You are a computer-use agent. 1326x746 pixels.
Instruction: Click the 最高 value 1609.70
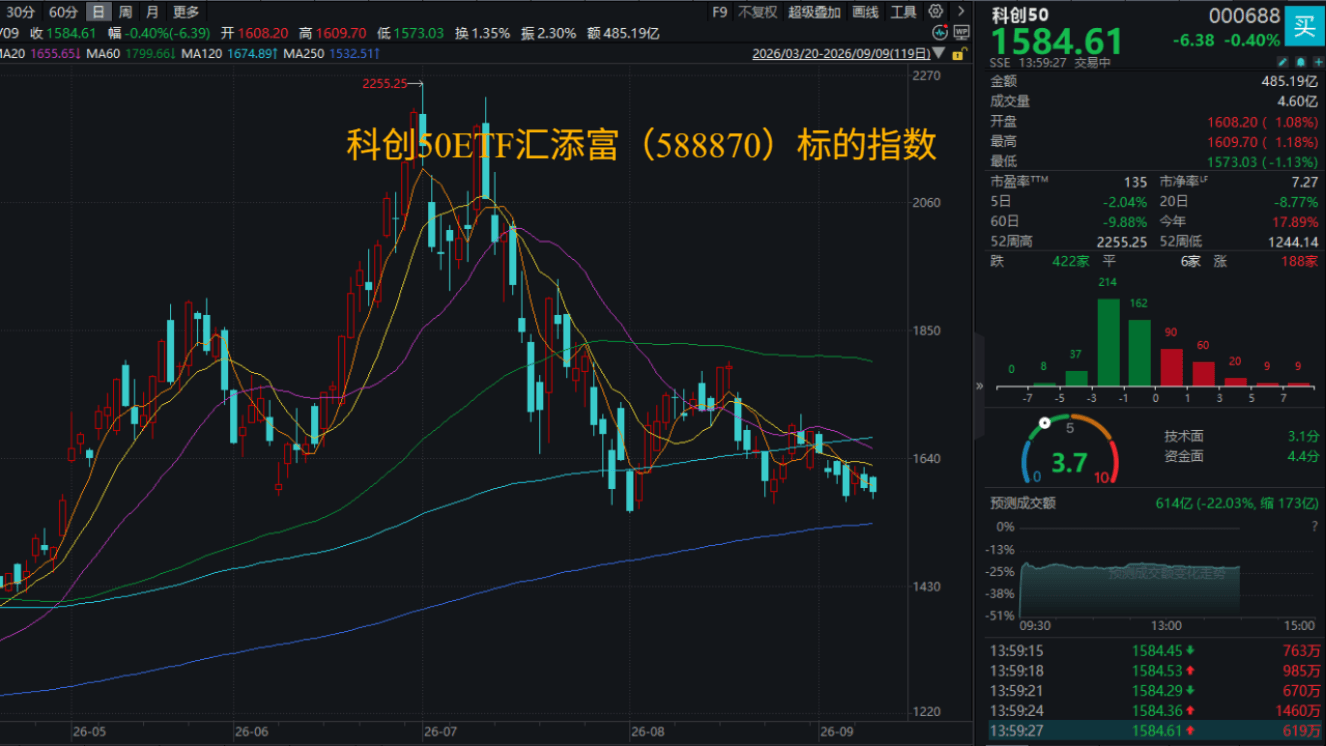[1230, 141]
